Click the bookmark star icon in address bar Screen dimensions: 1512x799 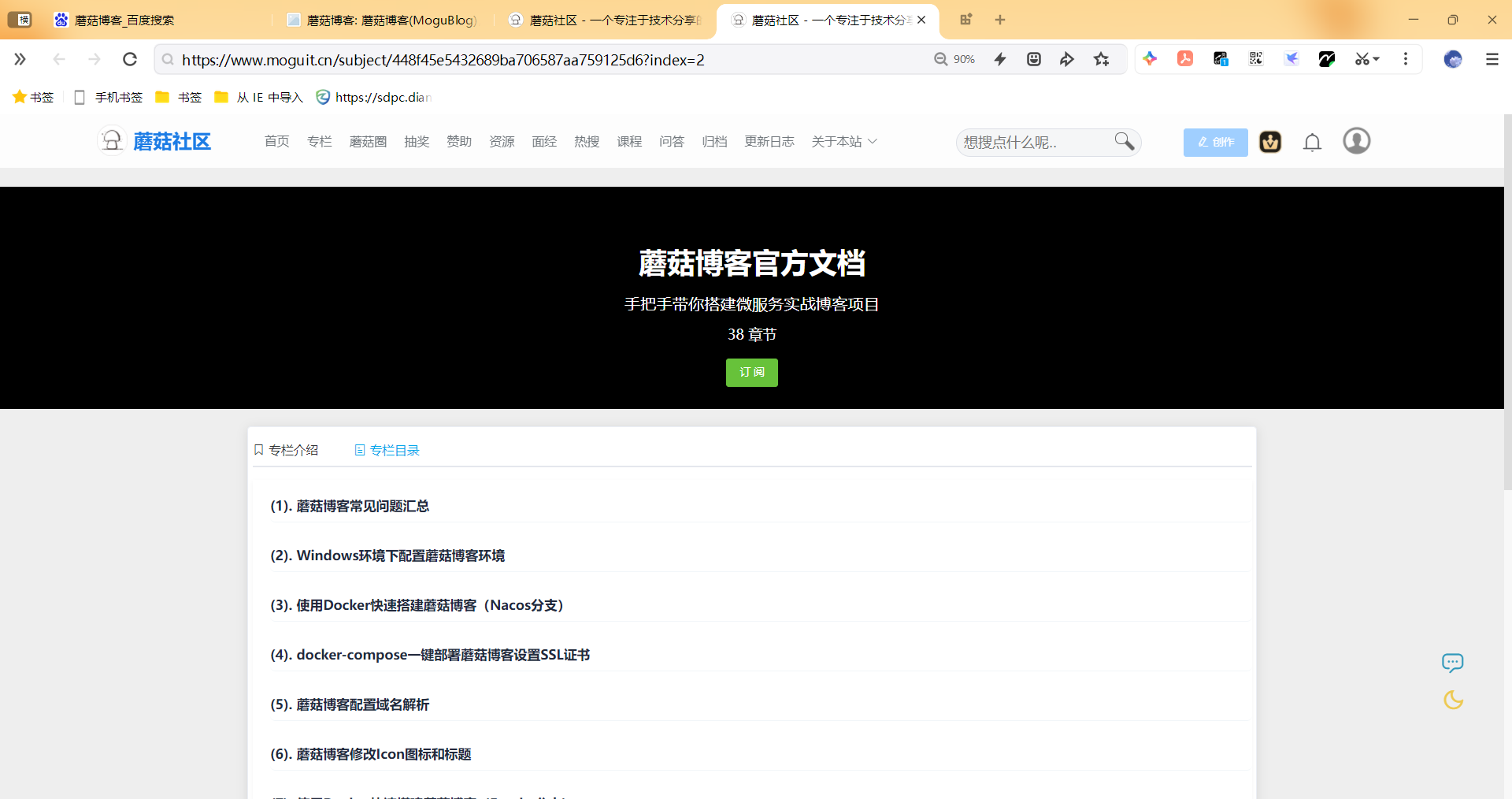[1102, 59]
